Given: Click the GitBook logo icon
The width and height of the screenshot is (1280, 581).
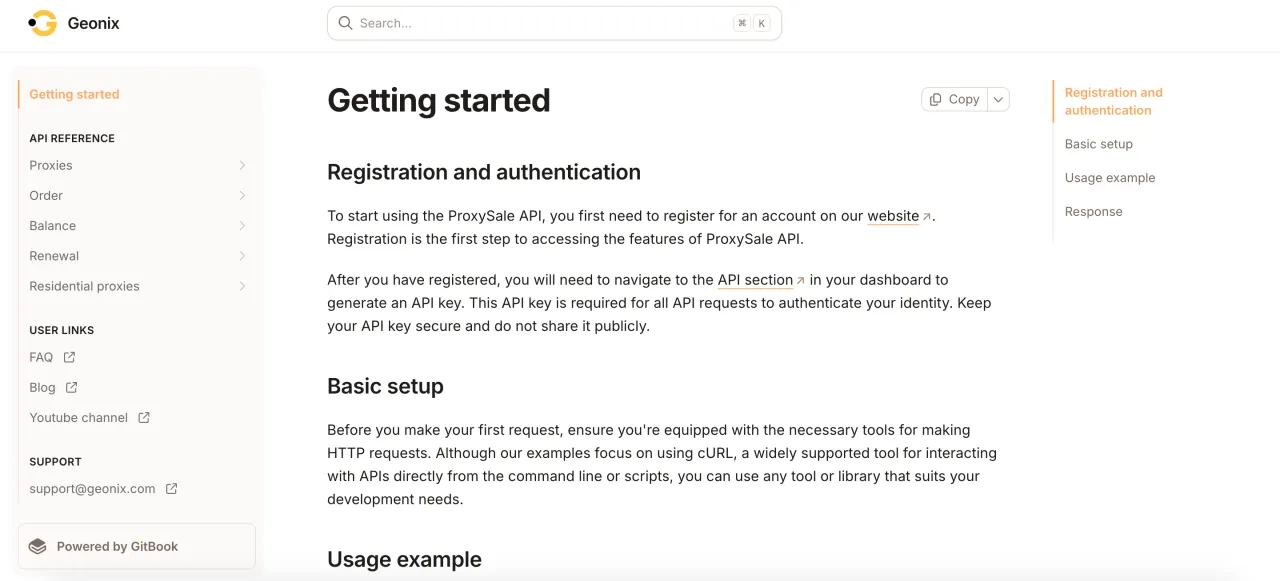Looking at the screenshot, I should pyautogui.click(x=38, y=546).
